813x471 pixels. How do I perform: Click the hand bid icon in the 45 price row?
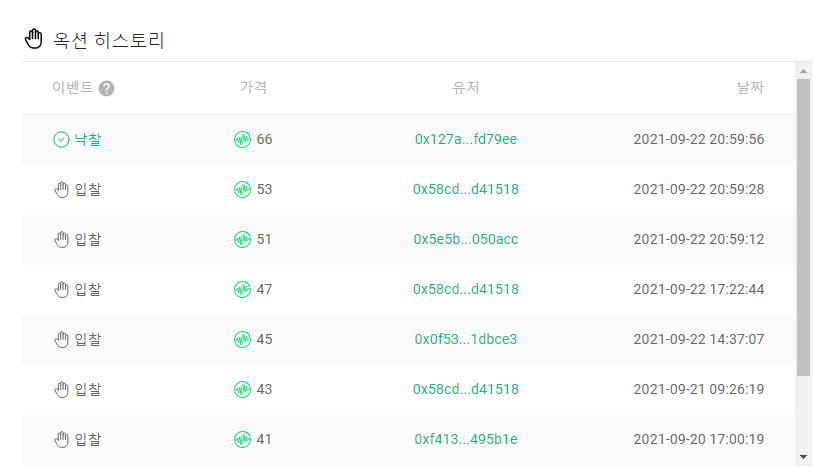click(x=61, y=339)
